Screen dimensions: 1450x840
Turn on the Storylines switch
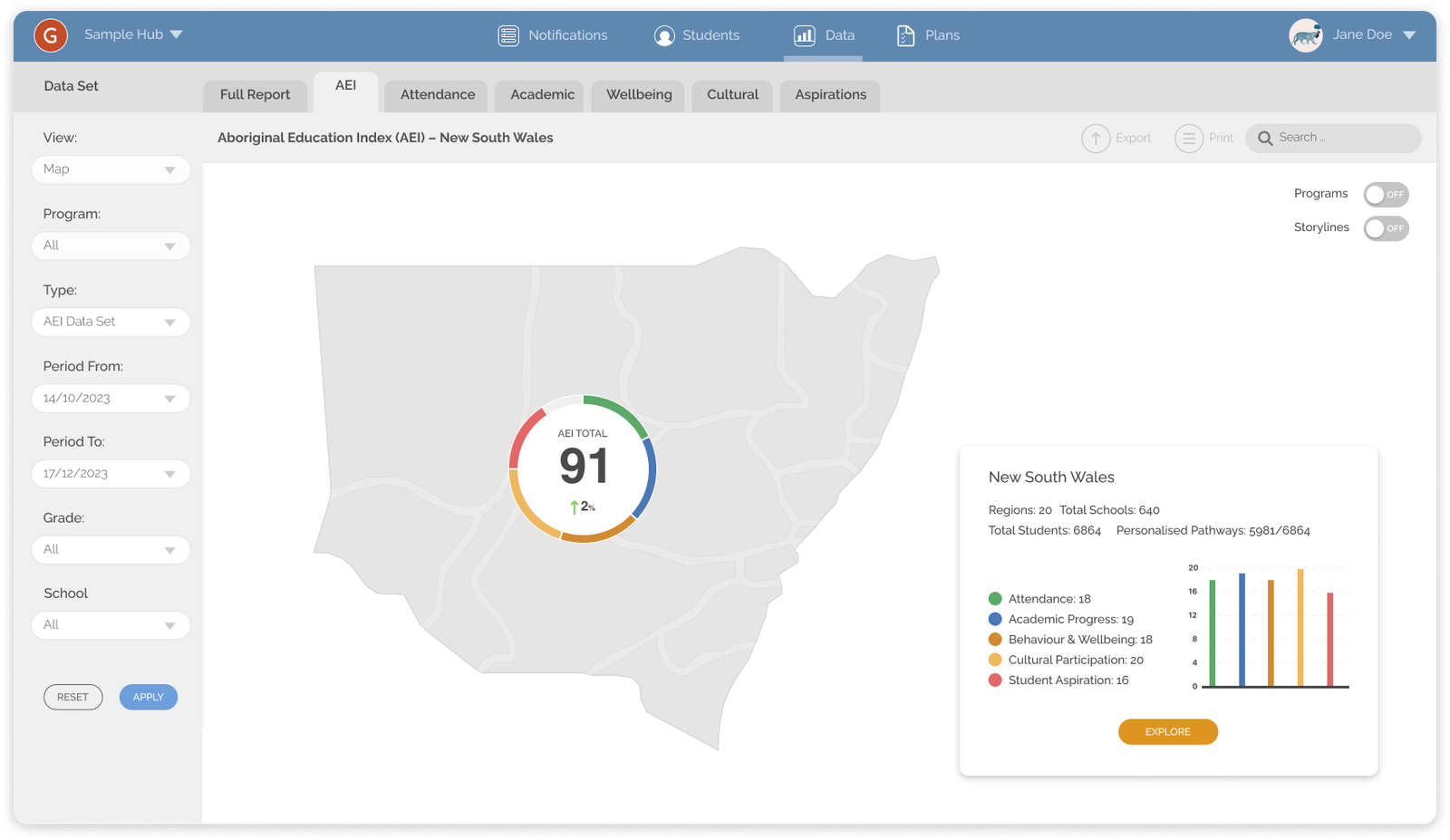click(x=1386, y=228)
